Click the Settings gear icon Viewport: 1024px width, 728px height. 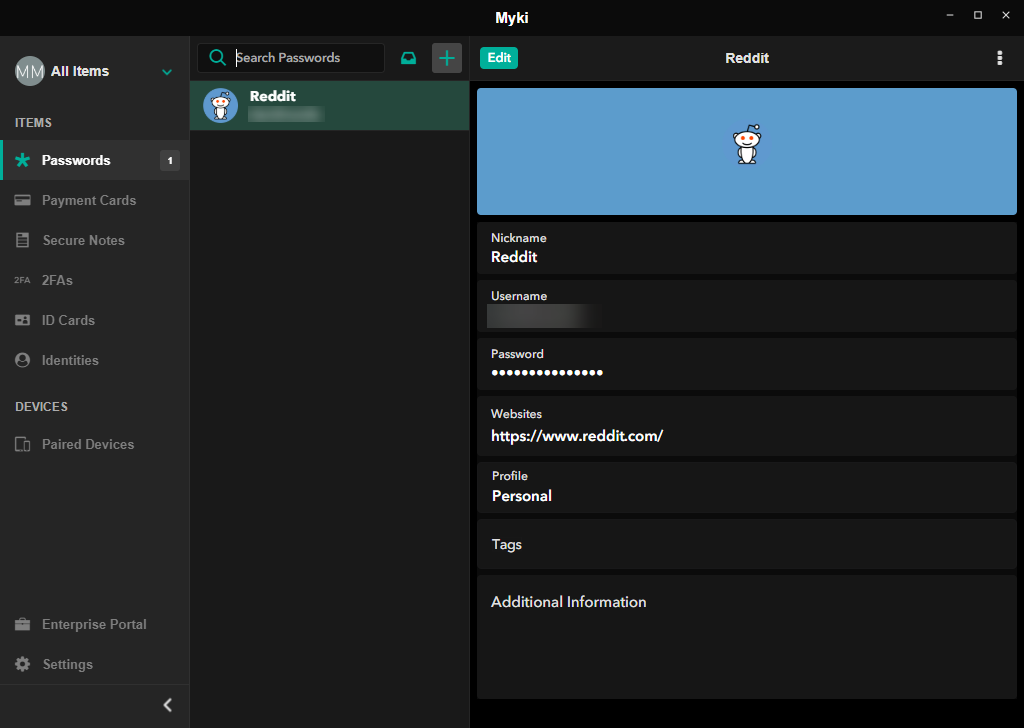click(22, 664)
